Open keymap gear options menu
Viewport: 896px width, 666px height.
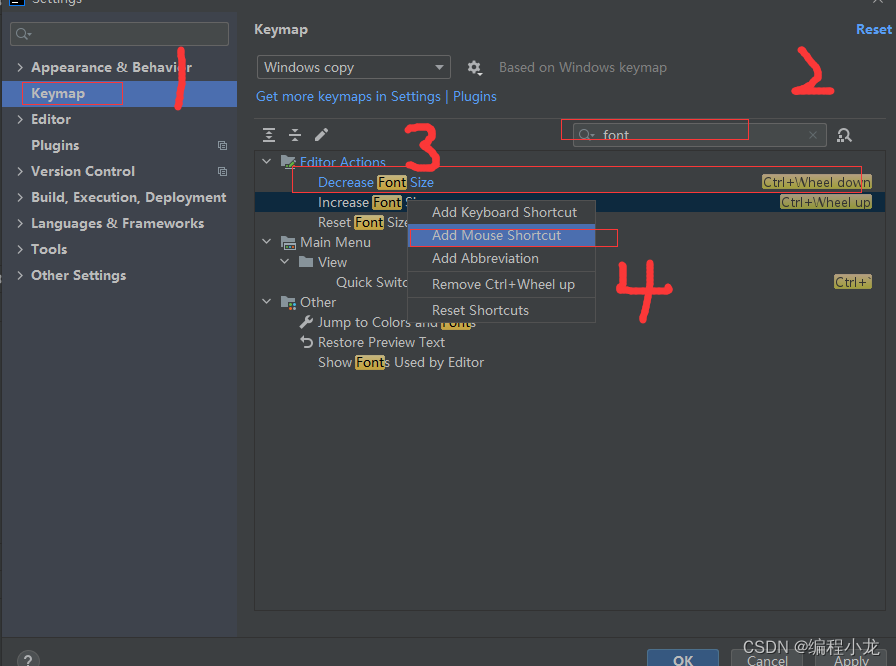point(474,68)
